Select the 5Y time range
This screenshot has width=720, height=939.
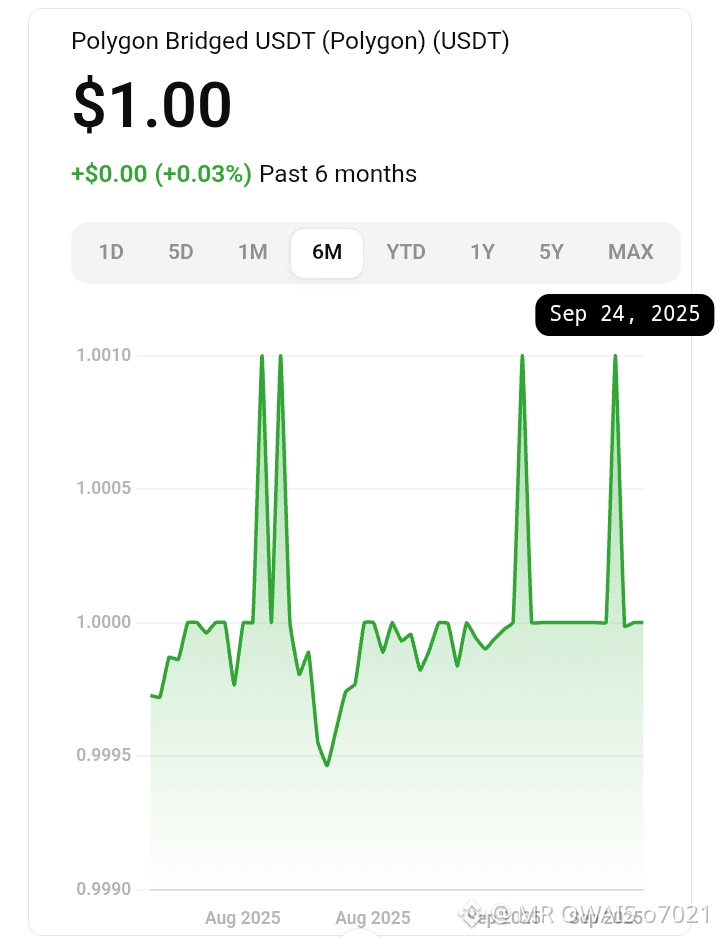pos(552,252)
